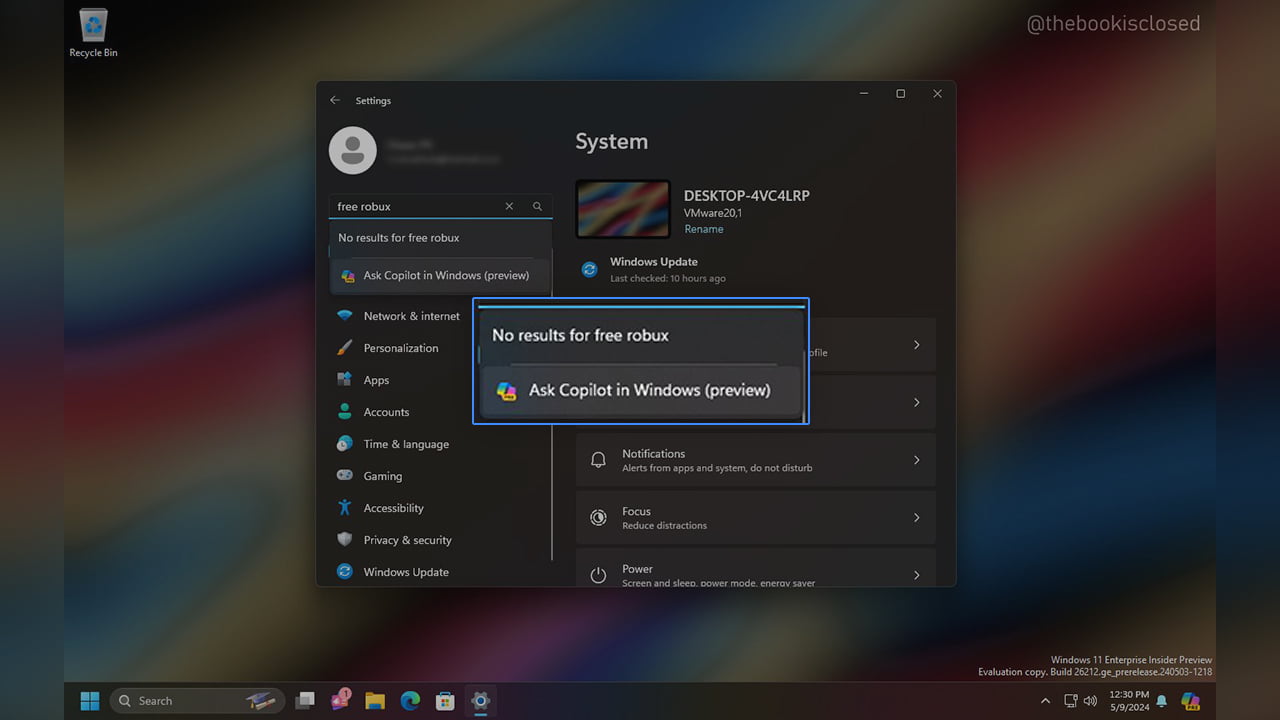The width and height of the screenshot is (1280, 720).
Task: Click the Notifications bell icon in System
Action: [598, 460]
